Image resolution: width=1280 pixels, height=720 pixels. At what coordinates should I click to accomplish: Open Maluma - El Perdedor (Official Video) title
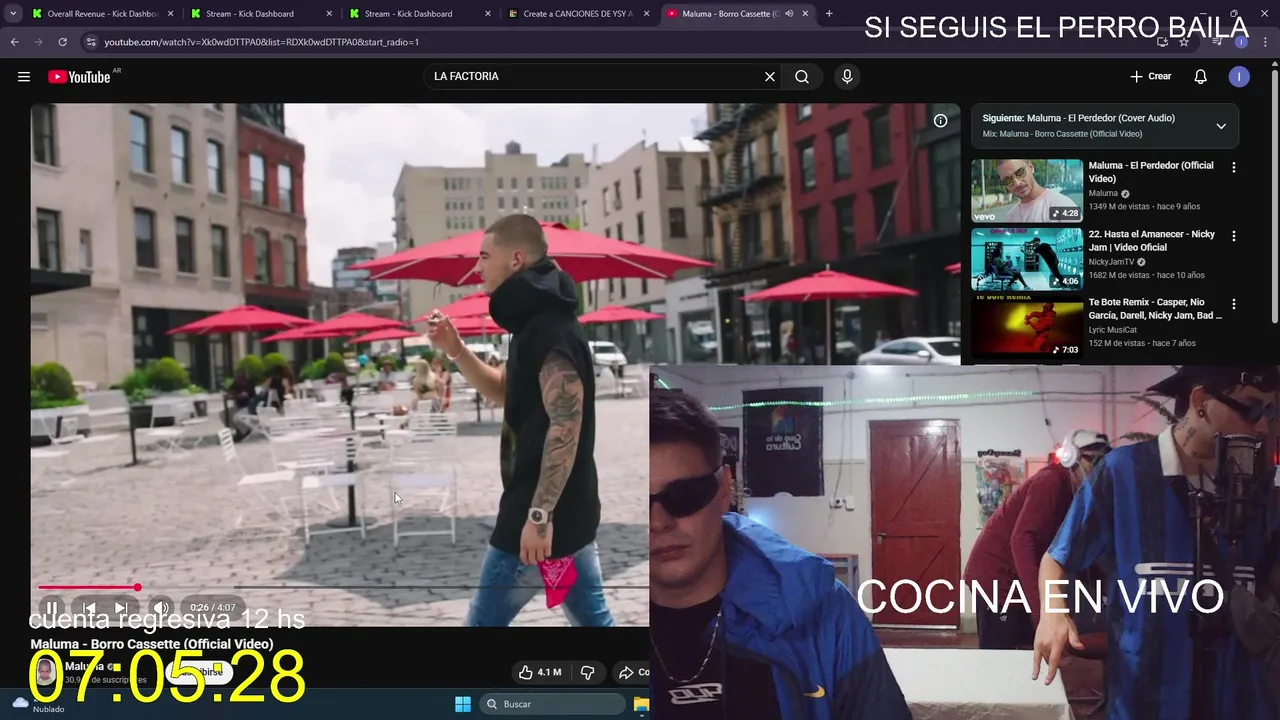1151,172
